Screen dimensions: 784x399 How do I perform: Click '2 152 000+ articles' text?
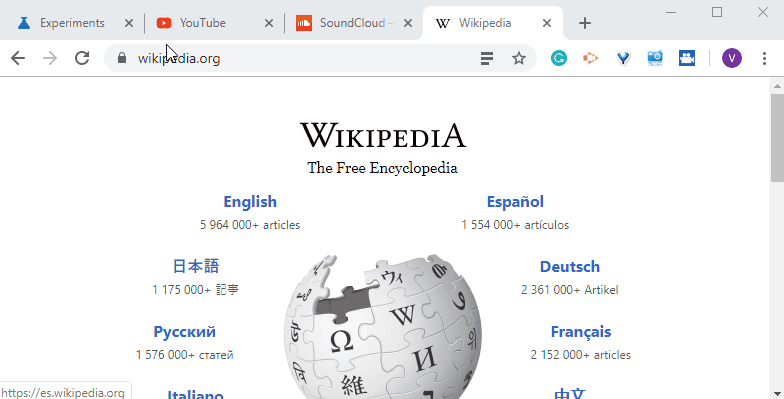(580, 355)
